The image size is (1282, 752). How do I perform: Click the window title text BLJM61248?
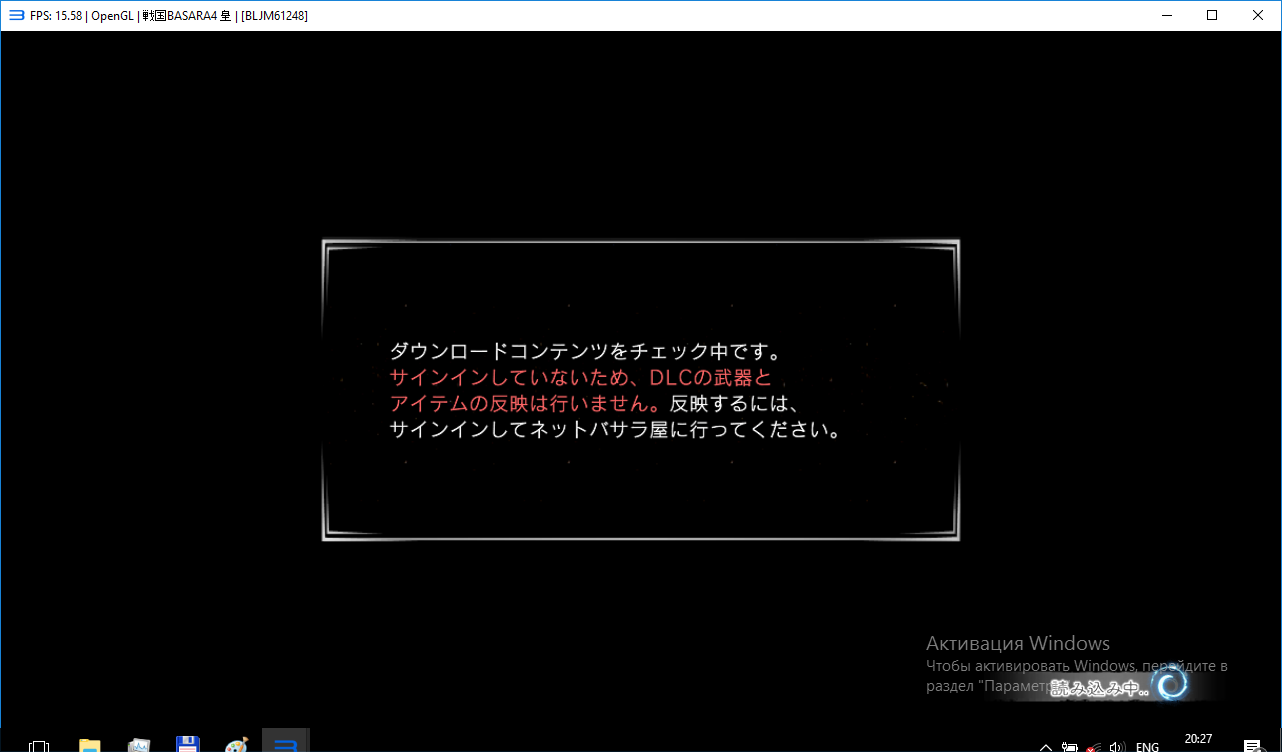[274, 15]
